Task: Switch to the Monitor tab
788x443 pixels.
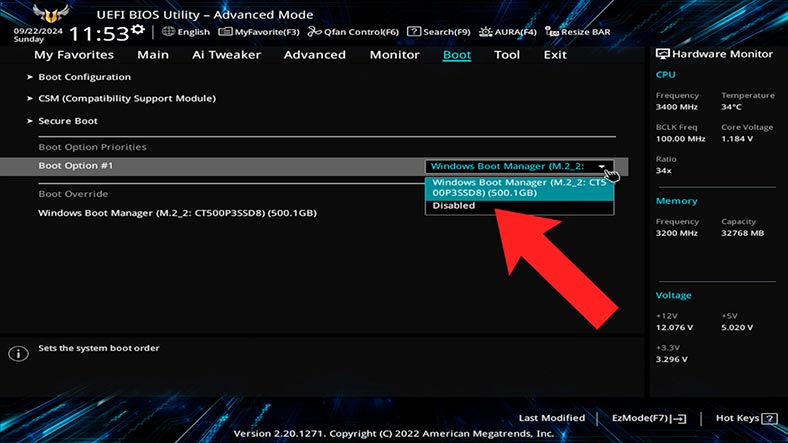Action: (395, 55)
